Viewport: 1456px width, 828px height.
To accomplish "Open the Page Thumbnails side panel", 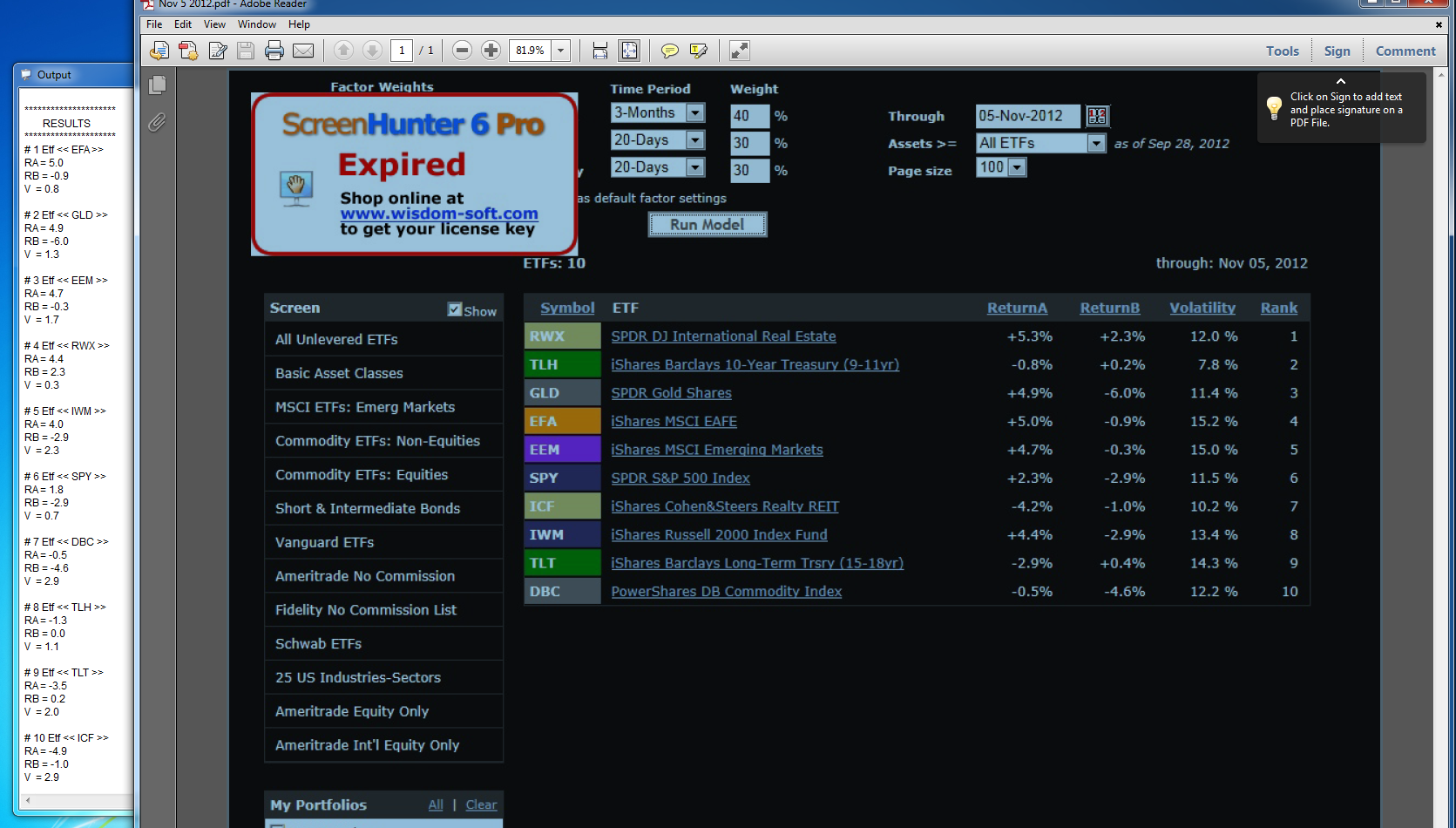I will pos(158,85).
